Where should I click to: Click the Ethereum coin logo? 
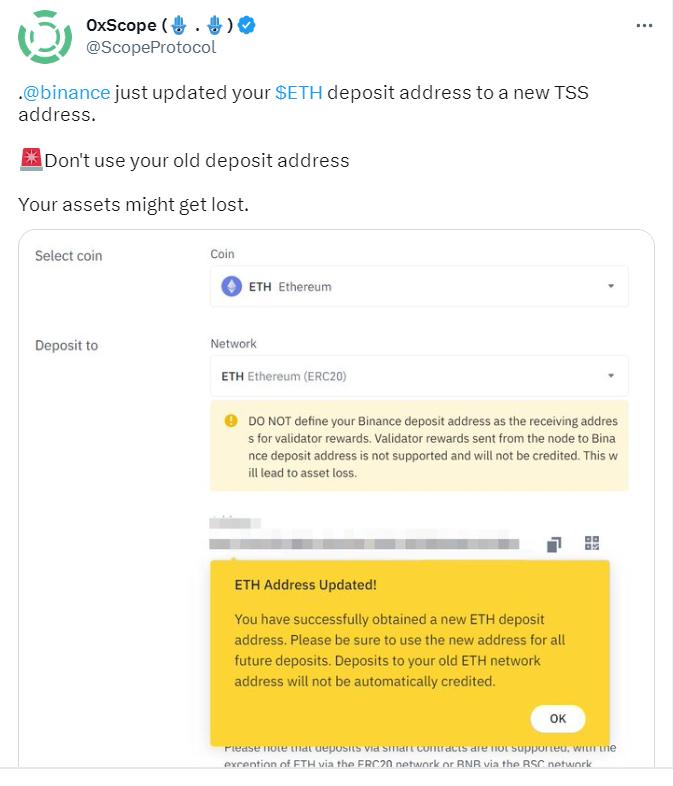[231, 287]
